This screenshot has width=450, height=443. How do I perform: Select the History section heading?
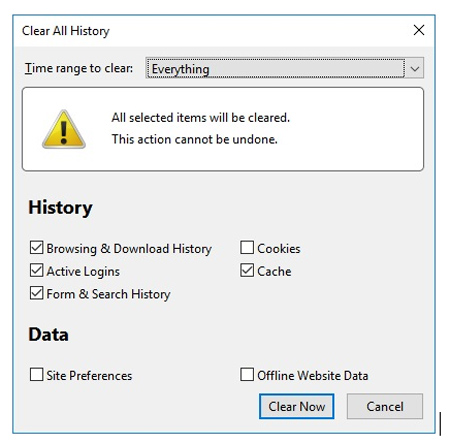pyautogui.click(x=60, y=207)
